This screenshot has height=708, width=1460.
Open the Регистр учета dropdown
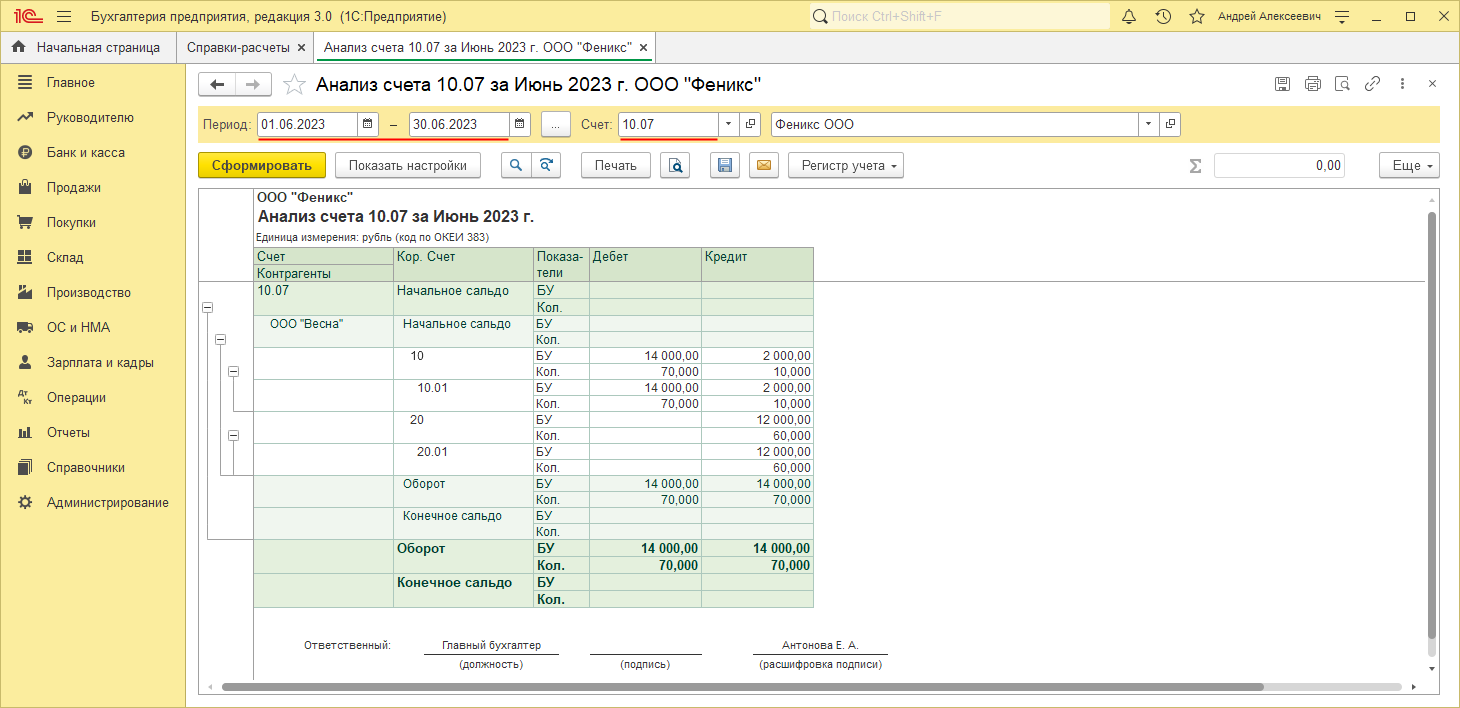[845, 166]
